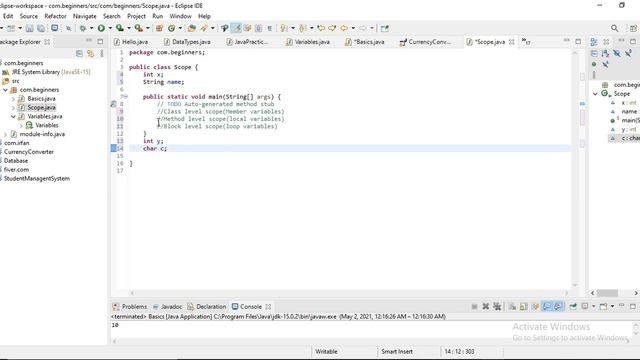Click the Coverage run icon in the toolbar
This screenshot has width=640, height=360.
(120, 28)
